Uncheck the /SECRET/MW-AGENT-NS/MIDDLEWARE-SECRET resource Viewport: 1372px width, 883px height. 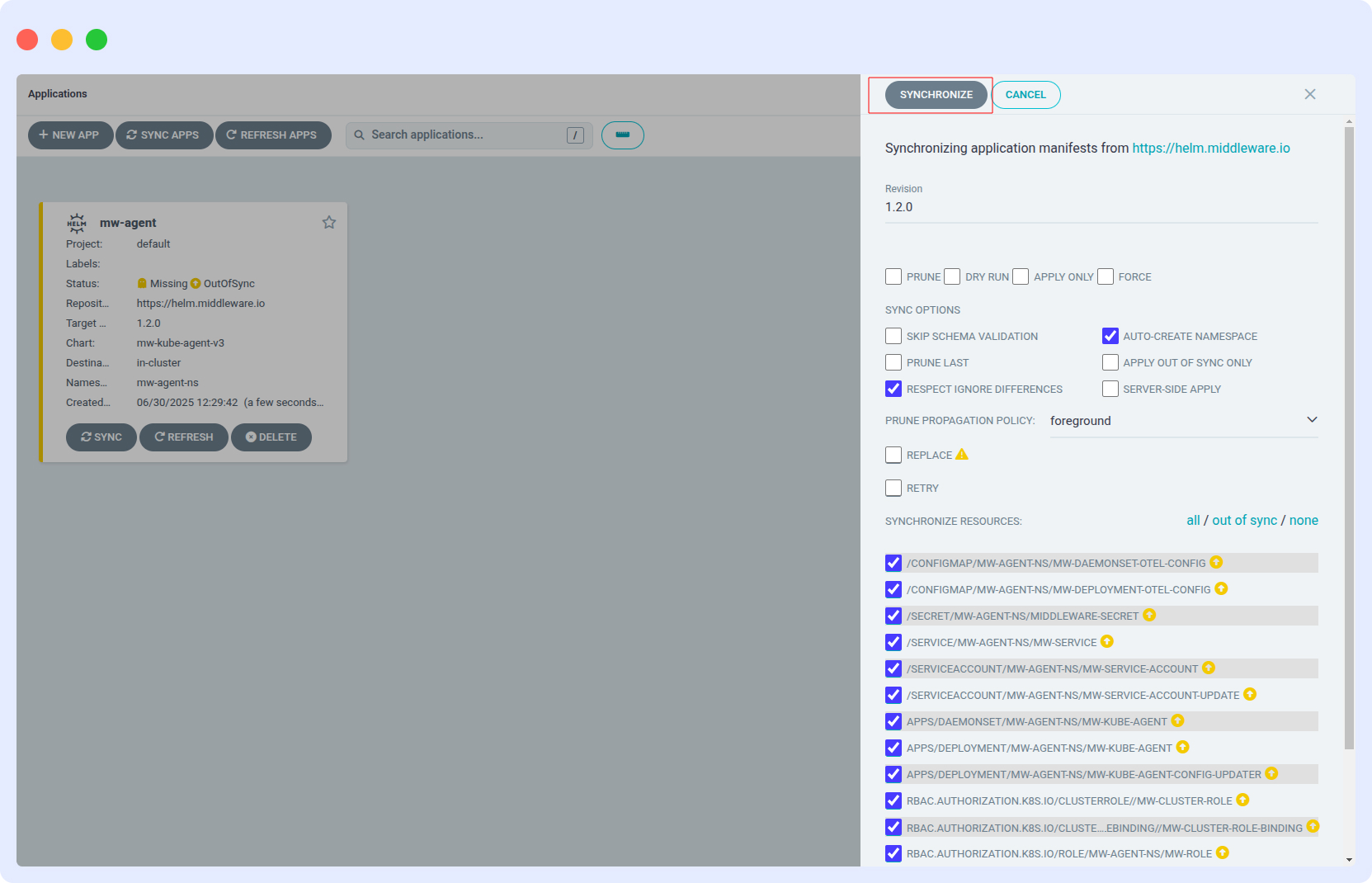(893, 615)
